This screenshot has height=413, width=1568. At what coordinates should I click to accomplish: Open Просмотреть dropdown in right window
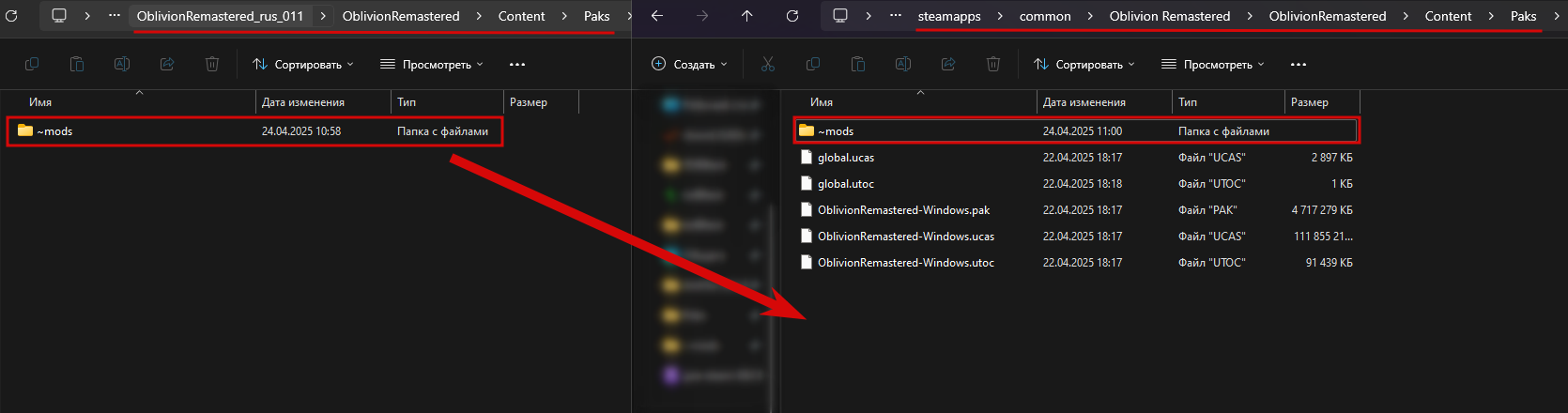coord(1213,64)
